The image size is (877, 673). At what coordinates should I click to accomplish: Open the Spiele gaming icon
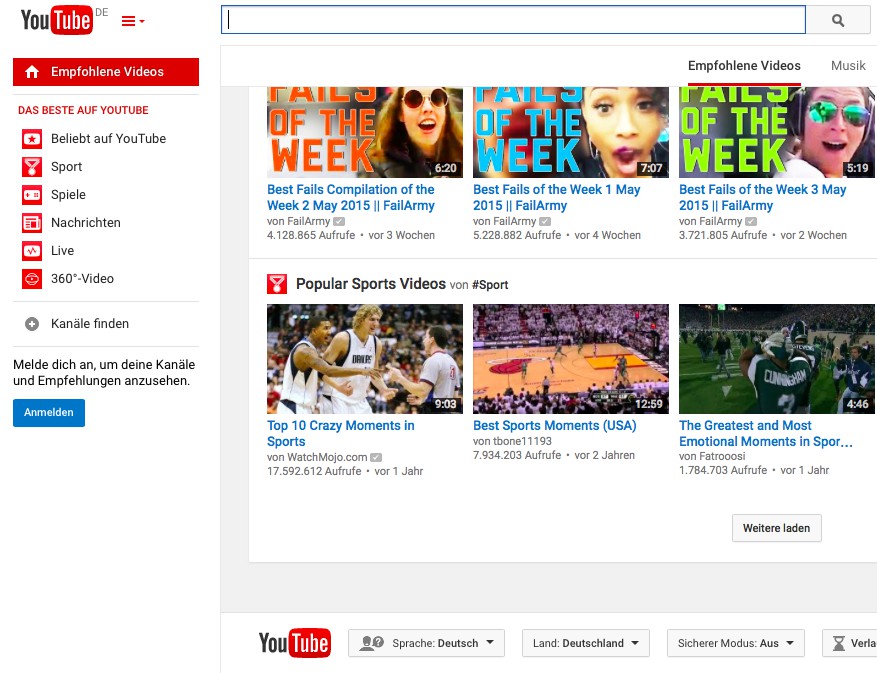pyautogui.click(x=32, y=195)
